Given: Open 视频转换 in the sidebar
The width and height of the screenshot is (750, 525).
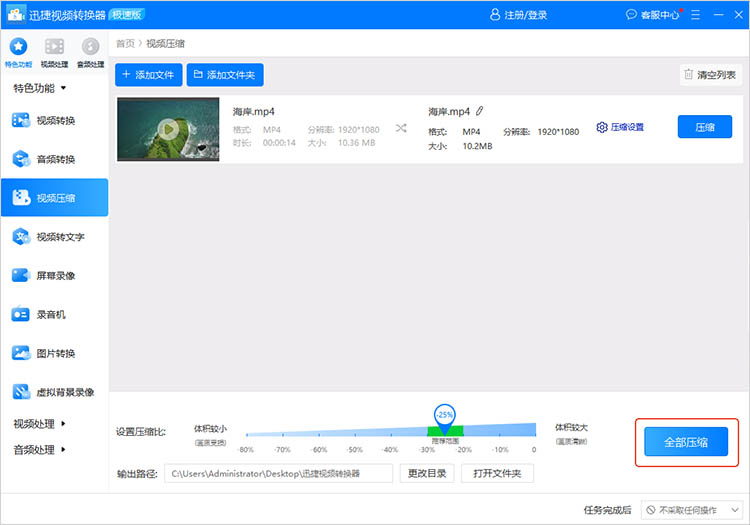Looking at the screenshot, I should (x=54, y=120).
